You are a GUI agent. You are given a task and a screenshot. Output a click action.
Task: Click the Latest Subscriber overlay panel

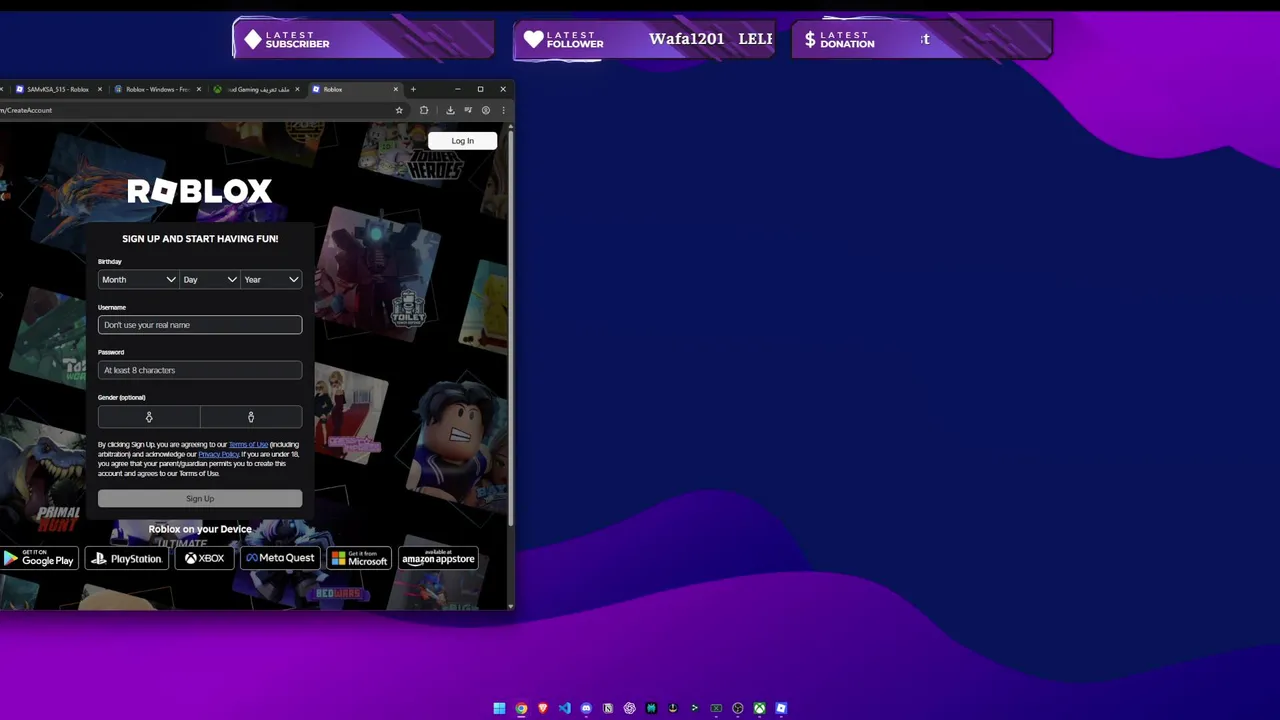[x=364, y=39]
